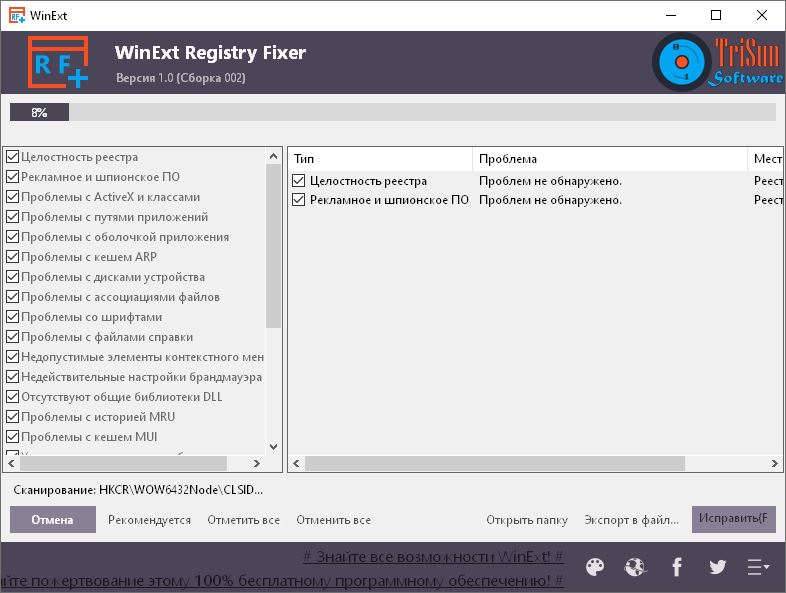This screenshot has height=593, width=786.
Task: Open the 'Знайте все возможности WinExt!' link
Action: [x=434, y=556]
